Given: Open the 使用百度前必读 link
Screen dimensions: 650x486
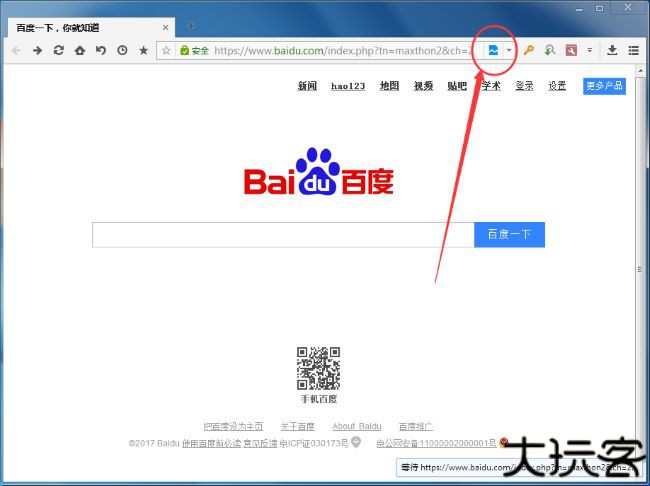Looking at the screenshot, I should pos(211,443).
